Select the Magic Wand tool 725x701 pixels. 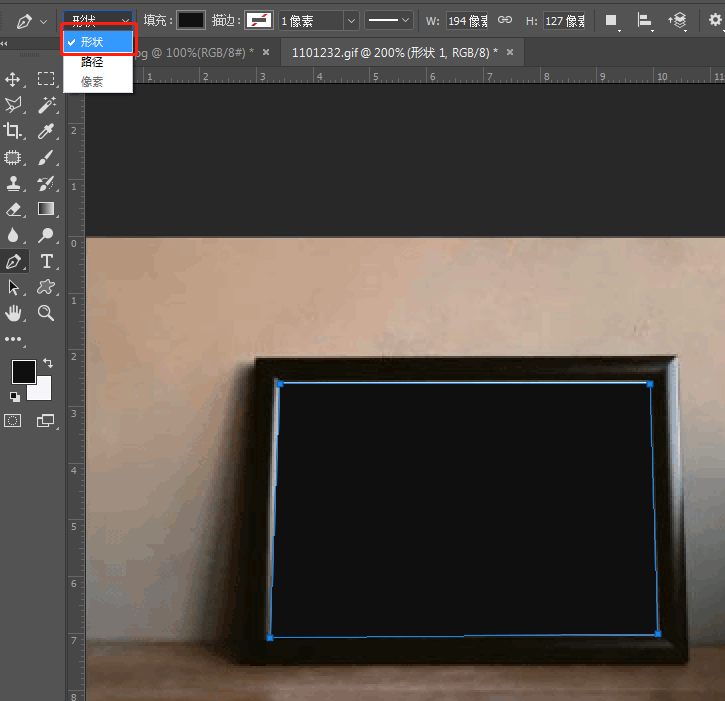[x=46, y=105]
